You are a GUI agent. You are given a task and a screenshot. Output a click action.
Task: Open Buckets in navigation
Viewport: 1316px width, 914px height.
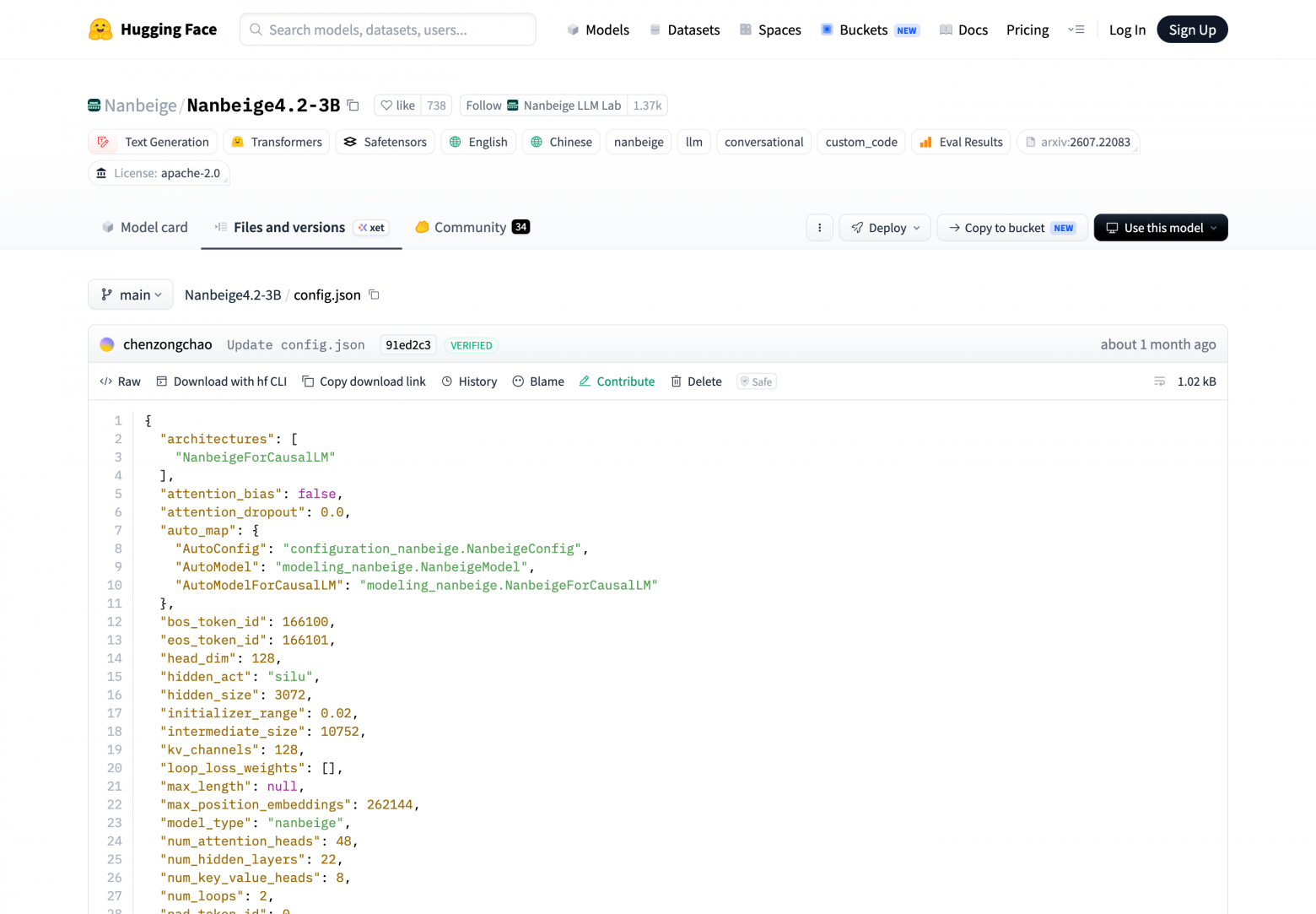pos(870,30)
